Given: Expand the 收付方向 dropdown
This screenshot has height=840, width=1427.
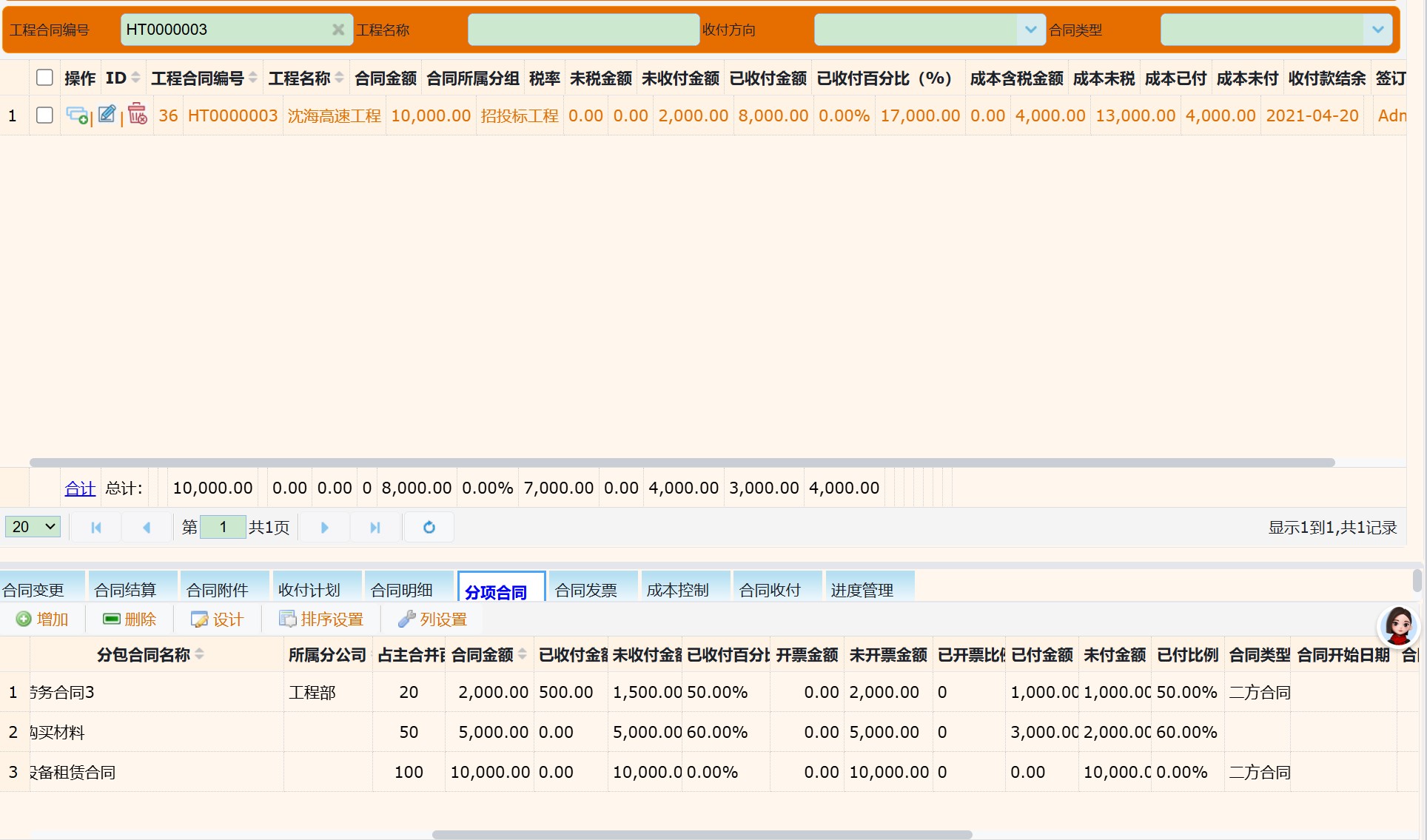Looking at the screenshot, I should click(x=1030, y=30).
